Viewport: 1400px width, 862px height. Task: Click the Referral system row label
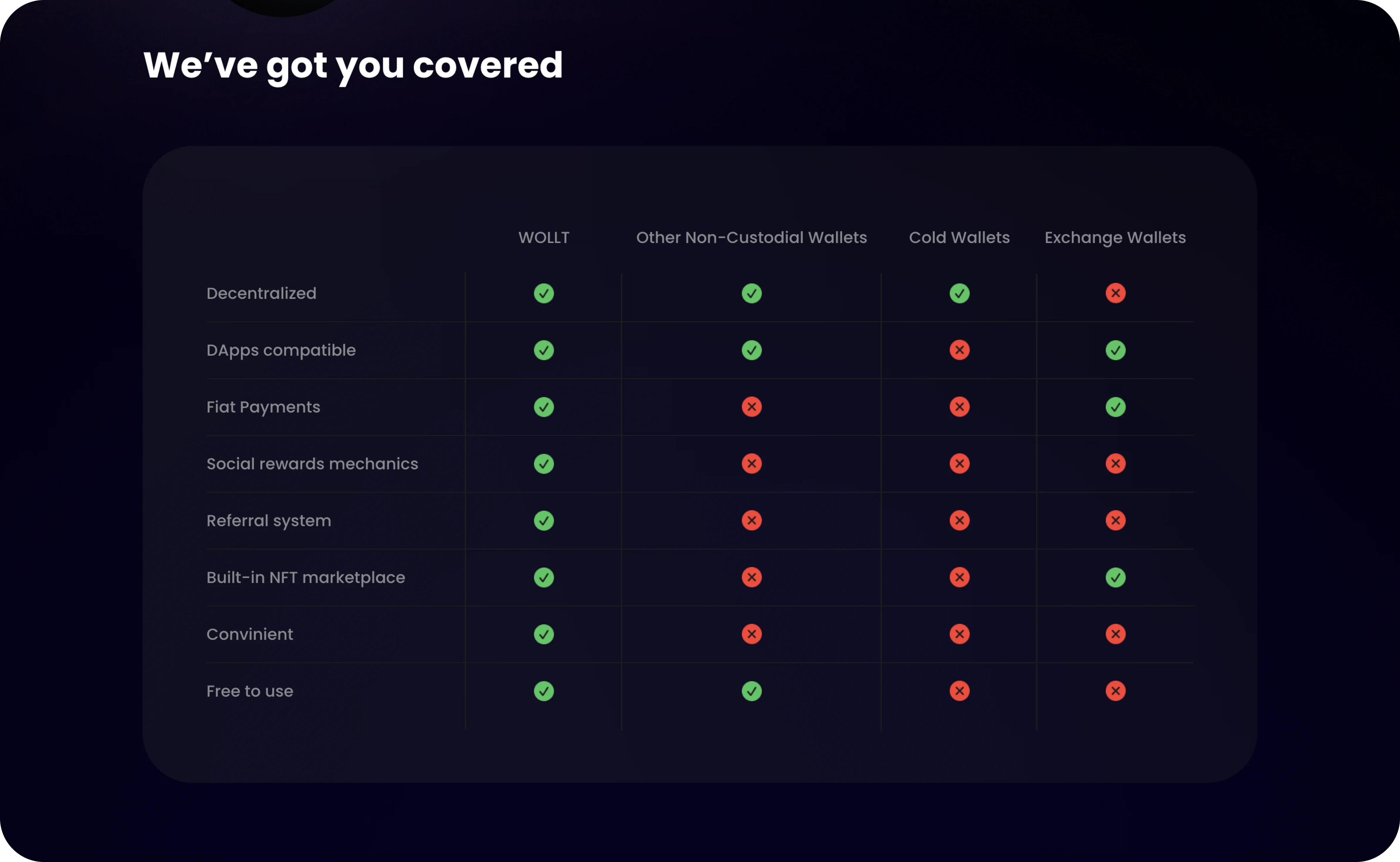269,521
